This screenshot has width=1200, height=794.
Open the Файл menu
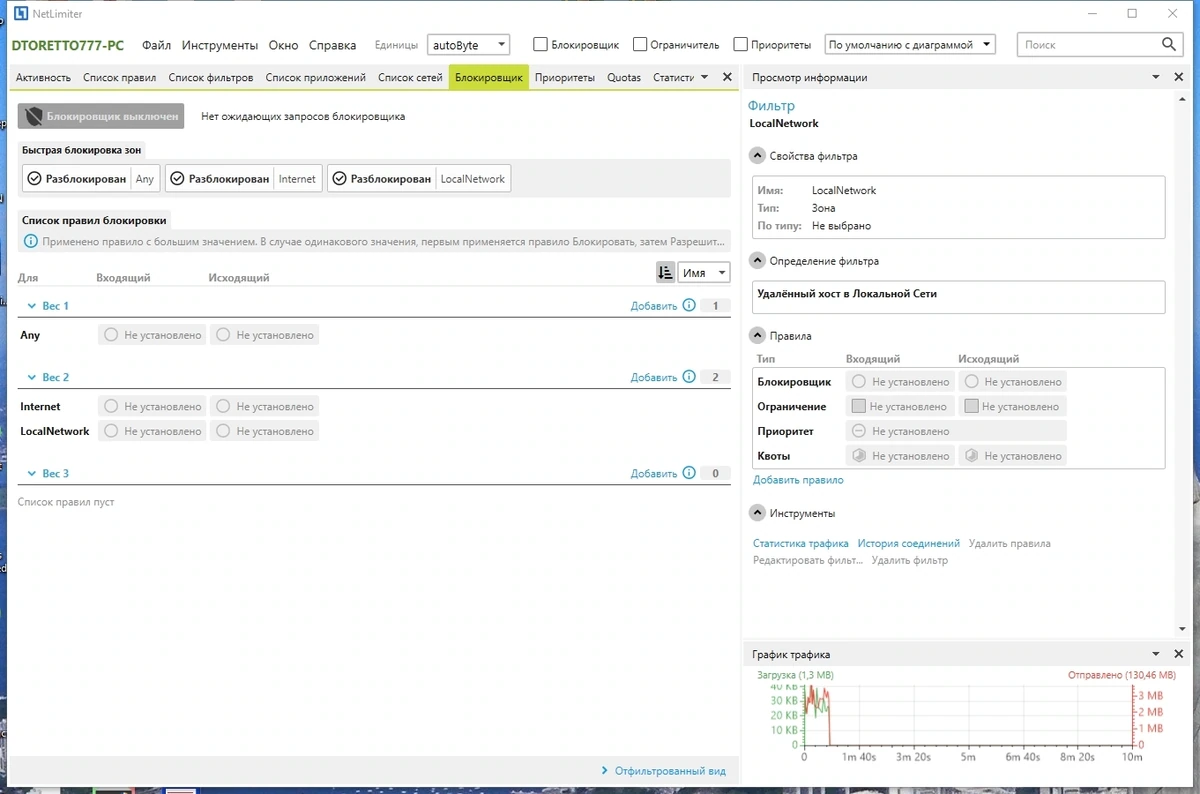coord(156,45)
